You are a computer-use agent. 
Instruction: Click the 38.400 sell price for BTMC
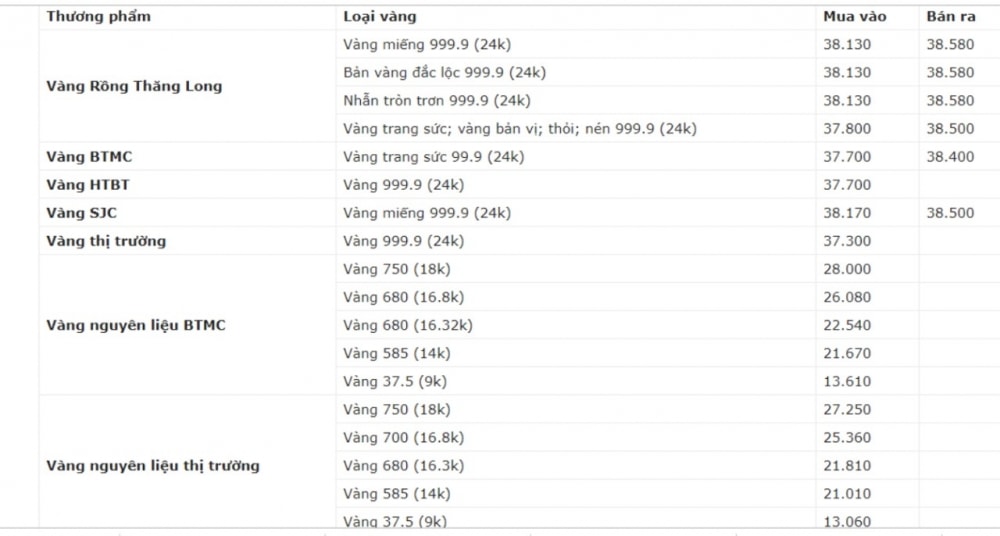[950, 156]
